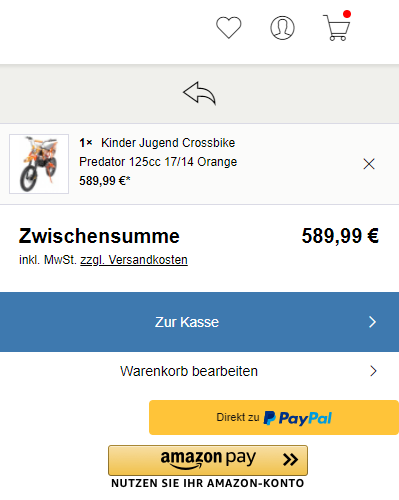
Task: Open the wishlist heart icon
Action: [x=229, y=27]
